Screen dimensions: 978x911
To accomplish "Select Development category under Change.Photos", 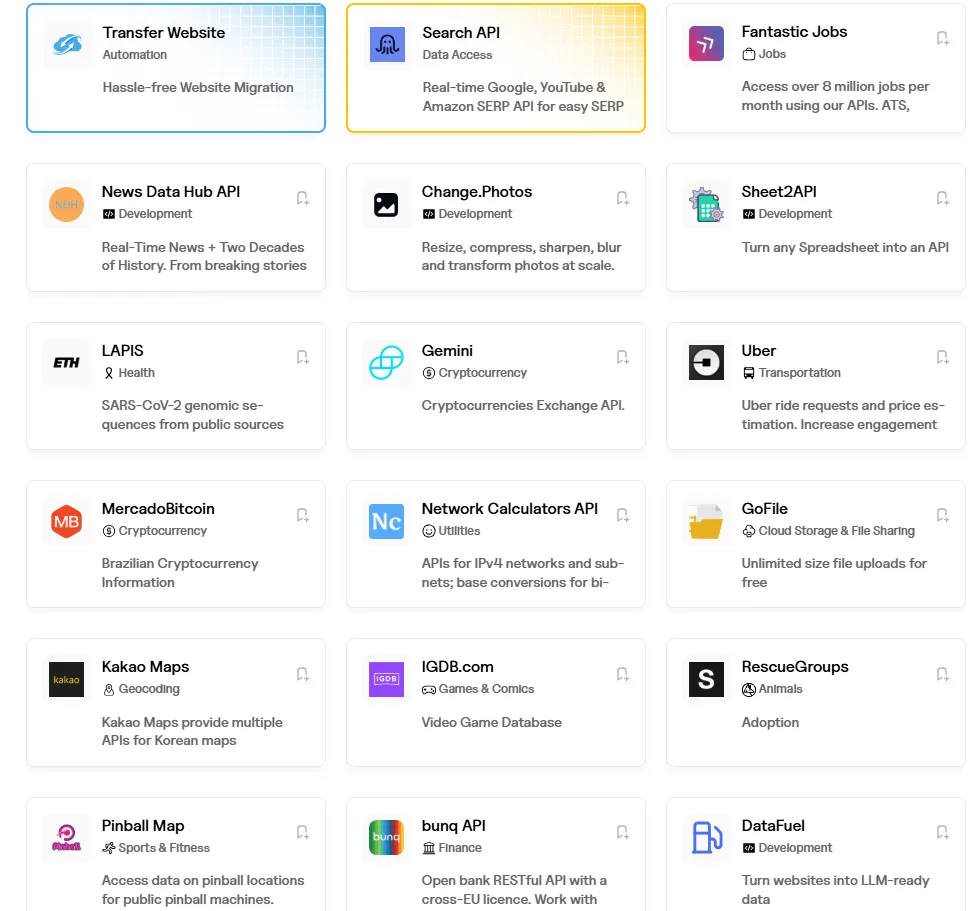I will click(x=467, y=214).
